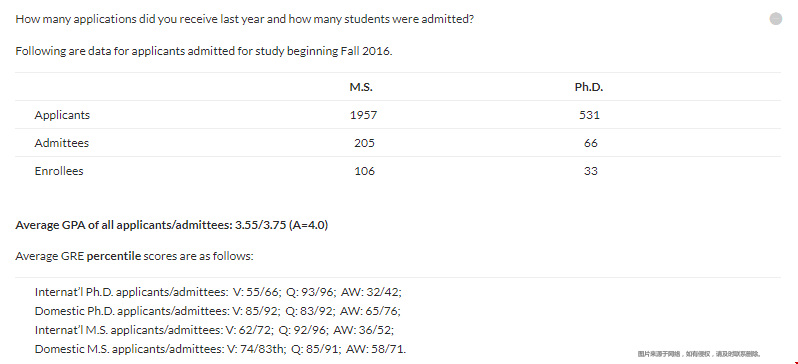Click the bold word percentile
The width and height of the screenshot is (798, 364).
pos(113,256)
